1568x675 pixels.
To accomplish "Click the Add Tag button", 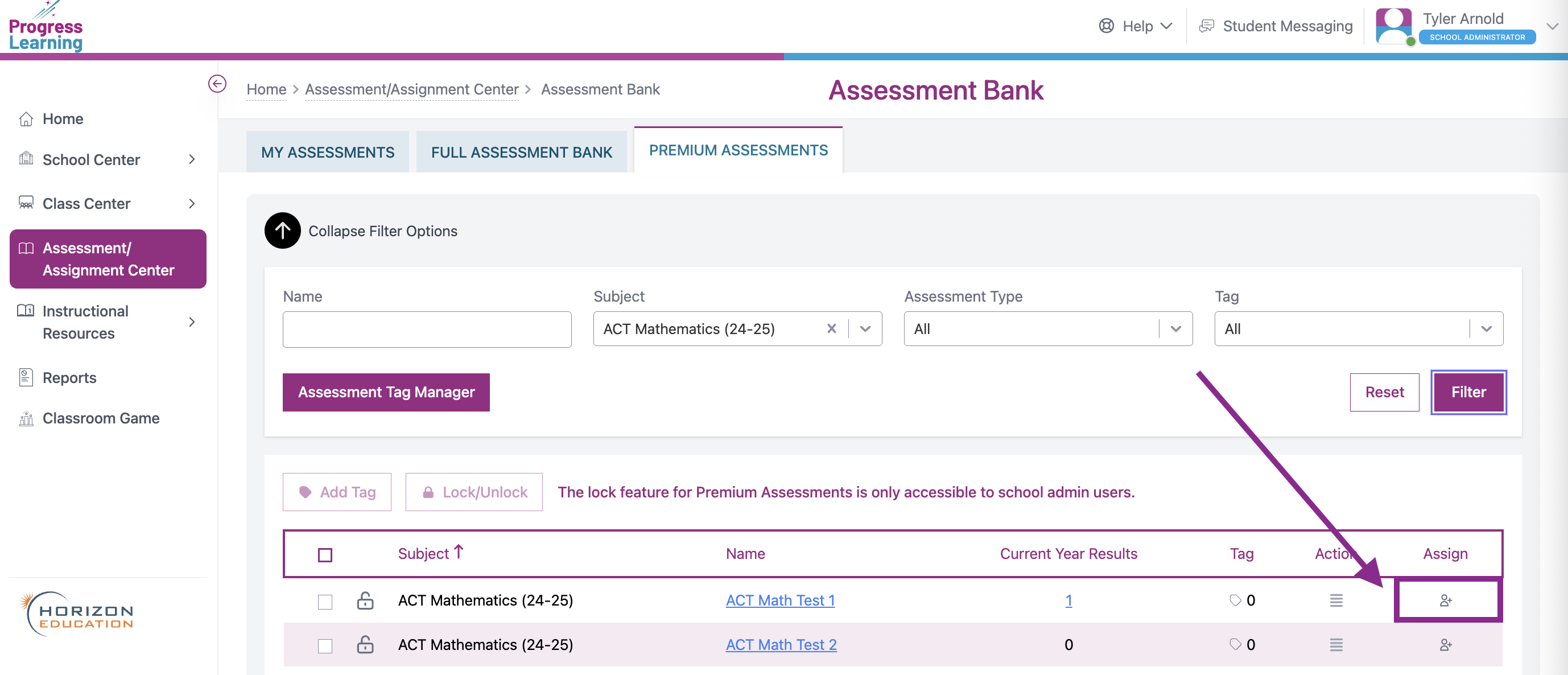I will coord(337,492).
